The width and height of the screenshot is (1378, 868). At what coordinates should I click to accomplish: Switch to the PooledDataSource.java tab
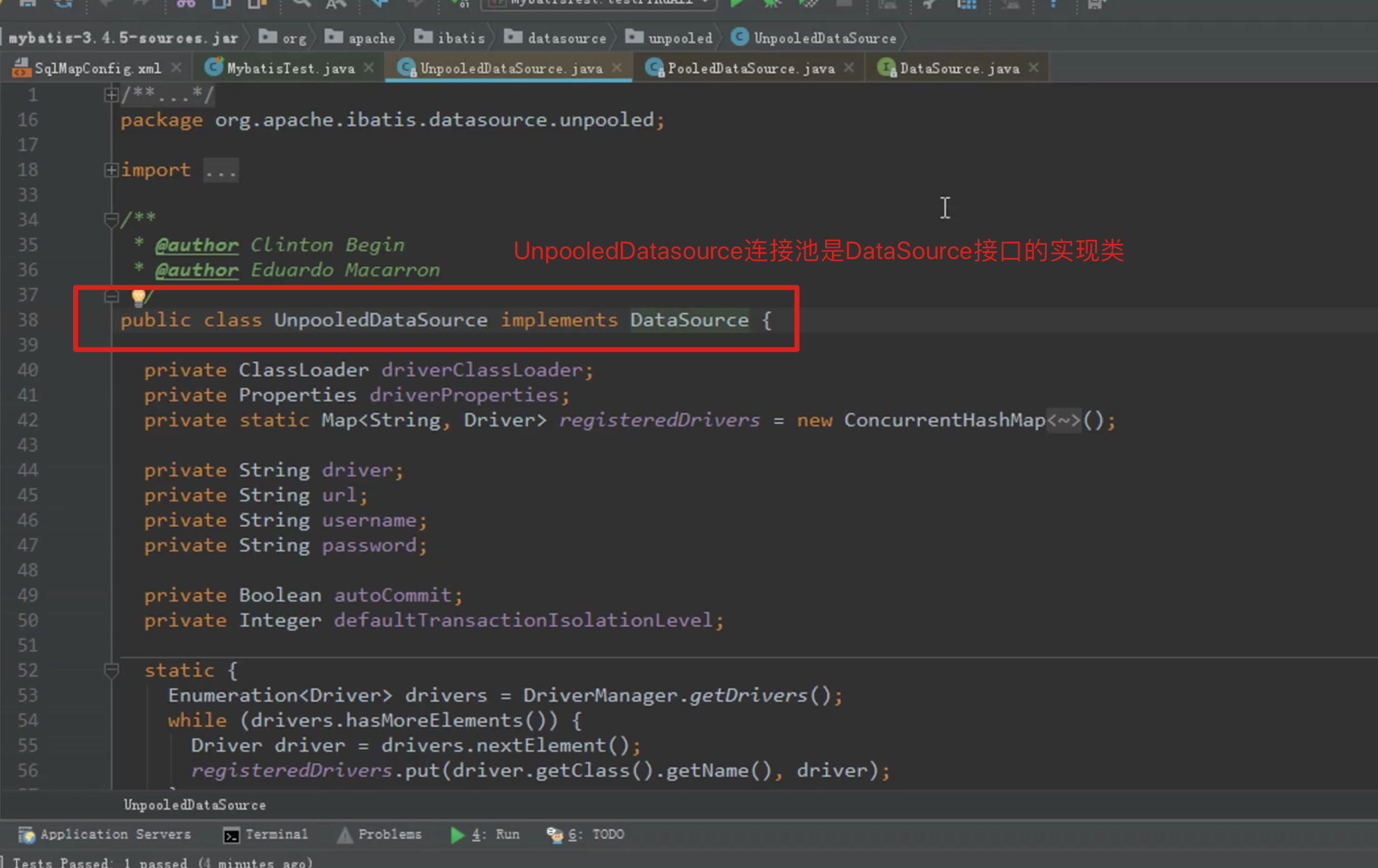[x=750, y=68]
